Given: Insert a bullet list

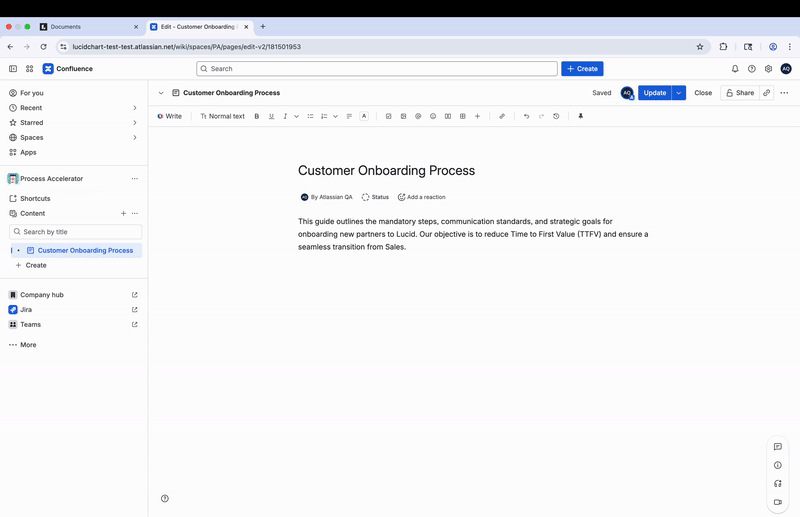Looking at the screenshot, I should click(x=310, y=116).
